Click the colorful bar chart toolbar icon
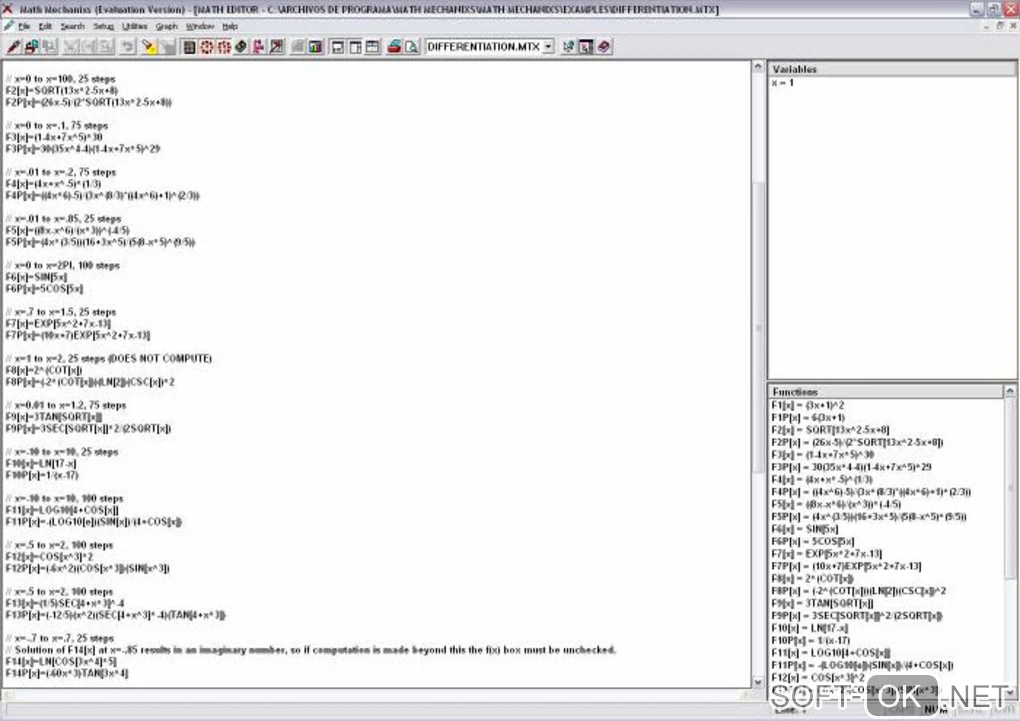This screenshot has width=1020, height=721. (315, 47)
